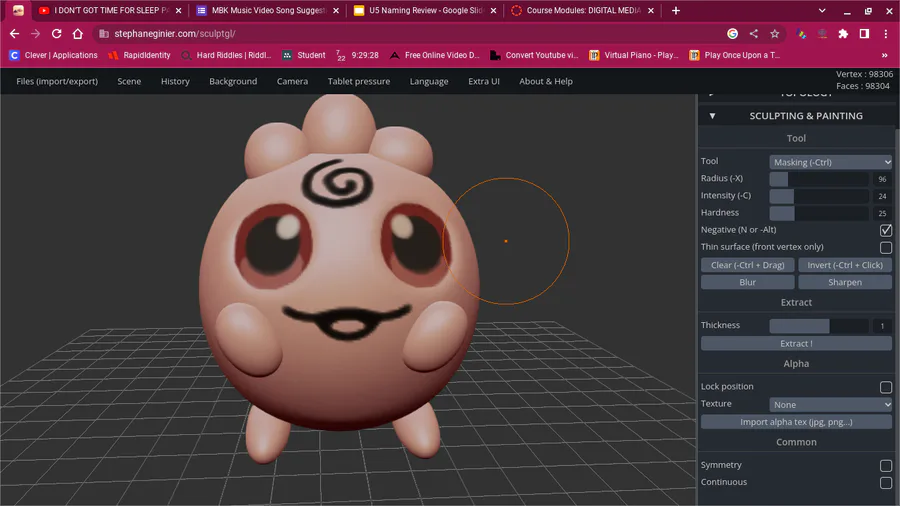Click the spiral on model's forehead

click(x=337, y=183)
